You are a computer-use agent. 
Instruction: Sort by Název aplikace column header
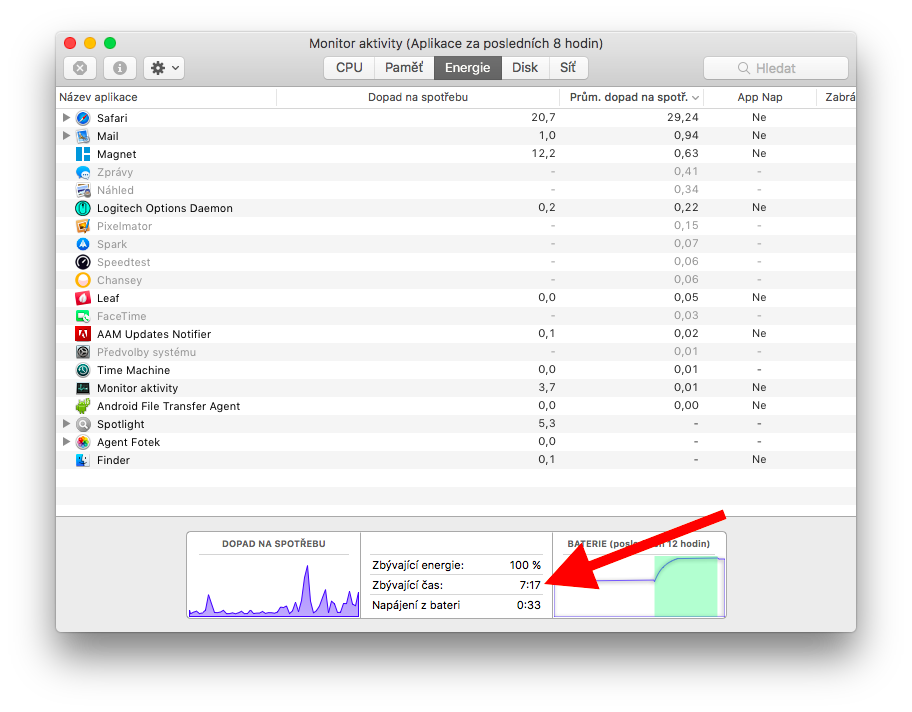[x=166, y=97]
